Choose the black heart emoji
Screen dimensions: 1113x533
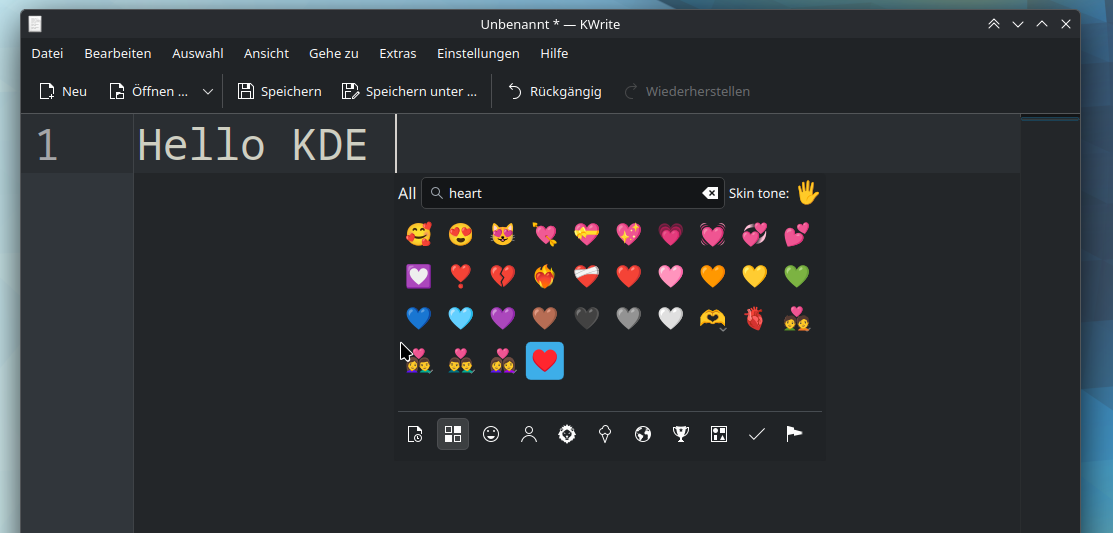[587, 319]
